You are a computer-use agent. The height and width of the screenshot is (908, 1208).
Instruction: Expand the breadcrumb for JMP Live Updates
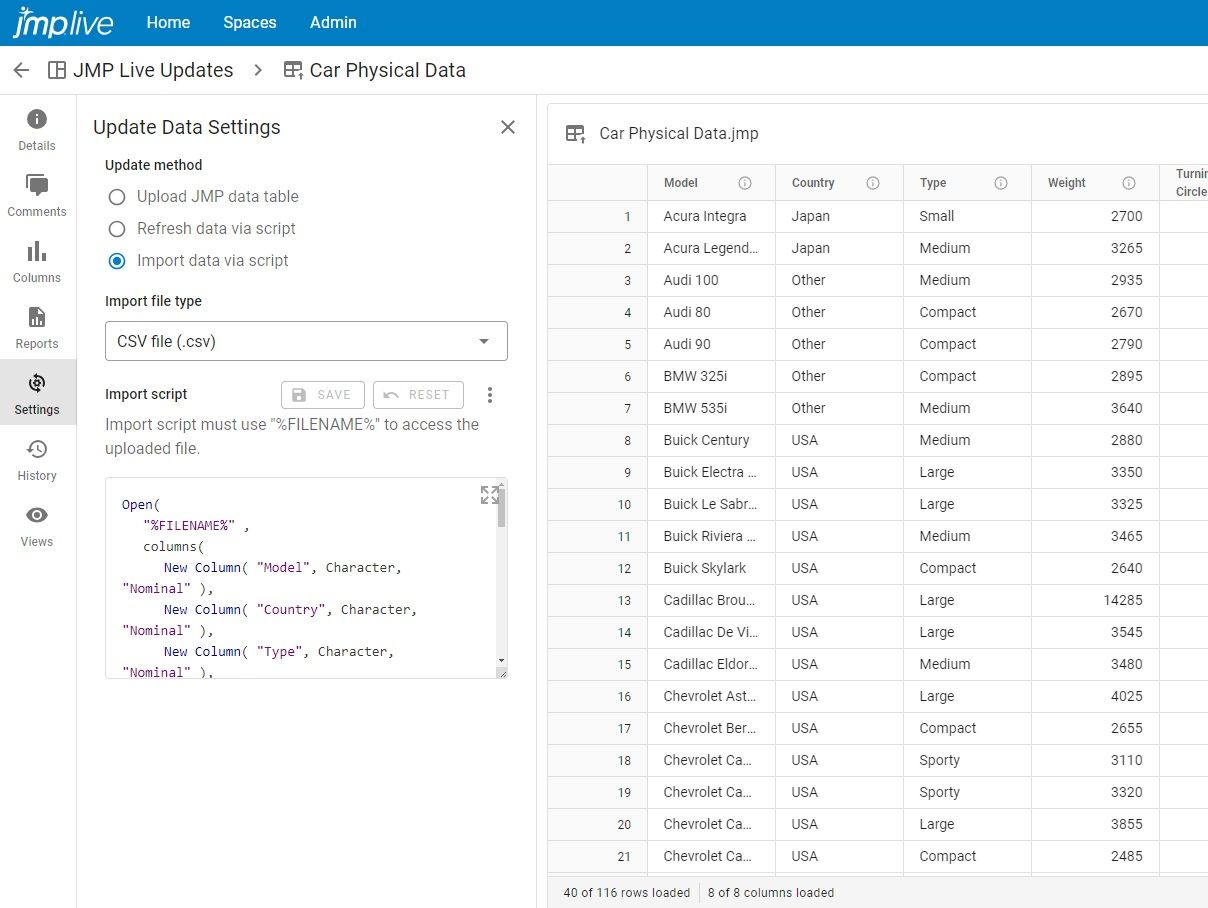click(153, 70)
